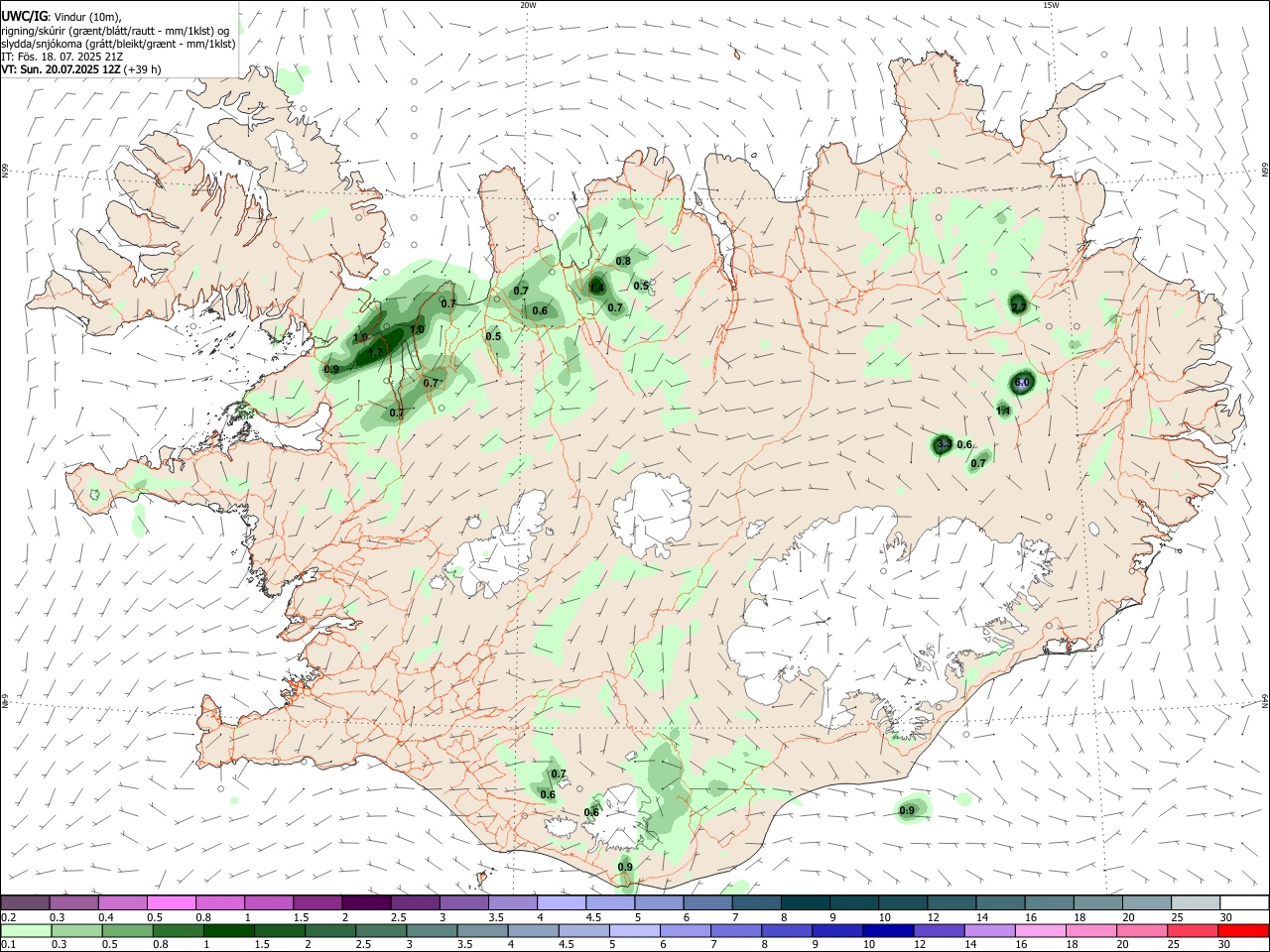This screenshot has height=952, width=1270.
Task: Click the 0.8 precipitation value on the map
Action: (623, 262)
